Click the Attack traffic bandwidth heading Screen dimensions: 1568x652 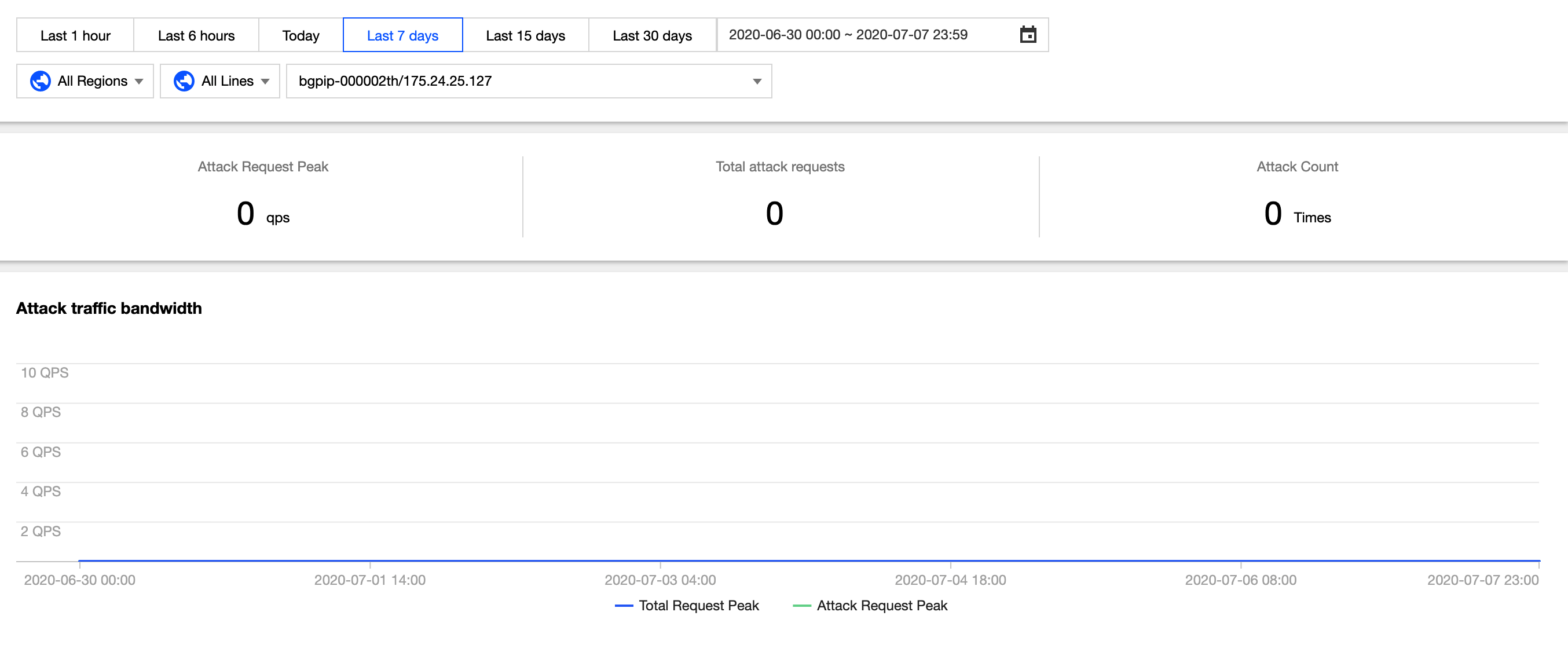click(x=109, y=308)
